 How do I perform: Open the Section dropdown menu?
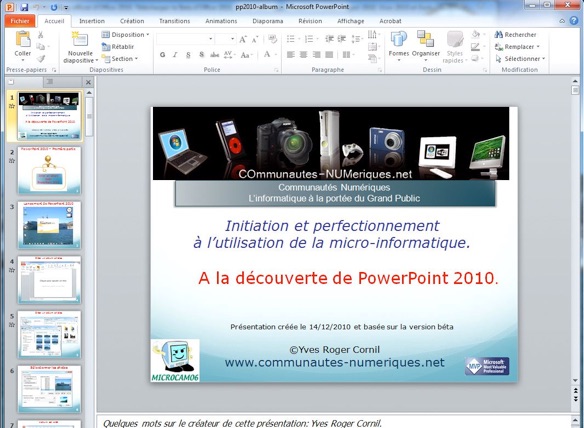(120, 59)
